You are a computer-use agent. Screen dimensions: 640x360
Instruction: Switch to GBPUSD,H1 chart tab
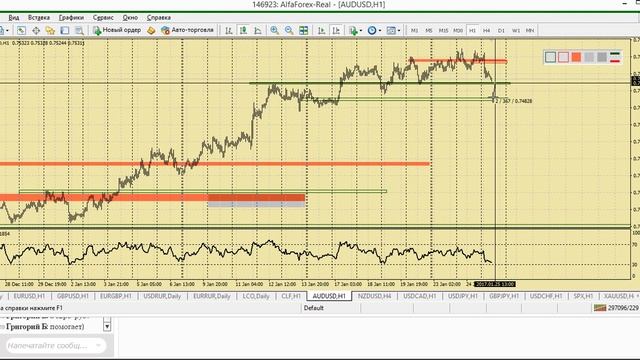[x=72, y=296]
